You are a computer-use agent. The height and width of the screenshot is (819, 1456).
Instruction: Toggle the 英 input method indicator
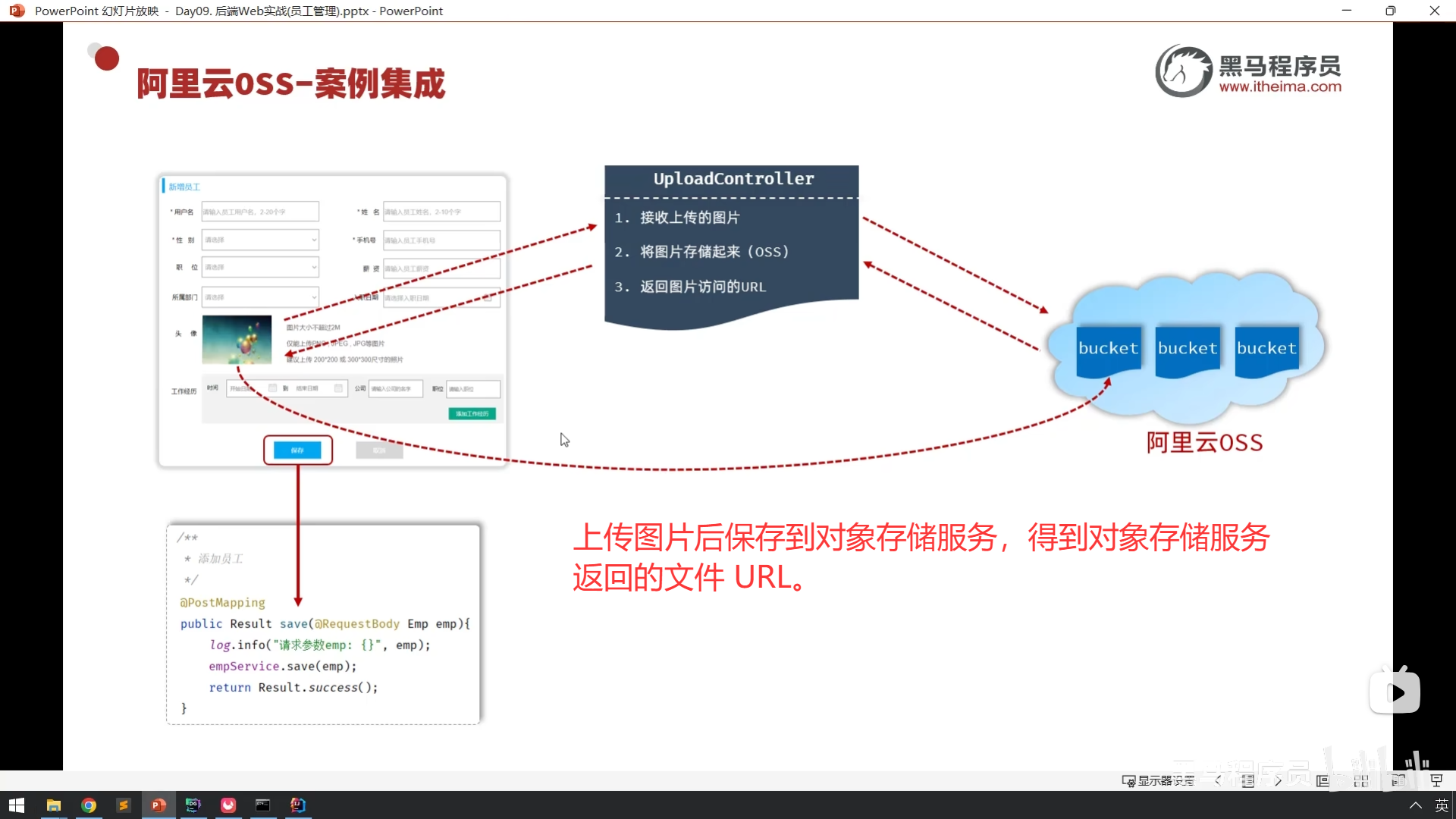click(x=1442, y=805)
